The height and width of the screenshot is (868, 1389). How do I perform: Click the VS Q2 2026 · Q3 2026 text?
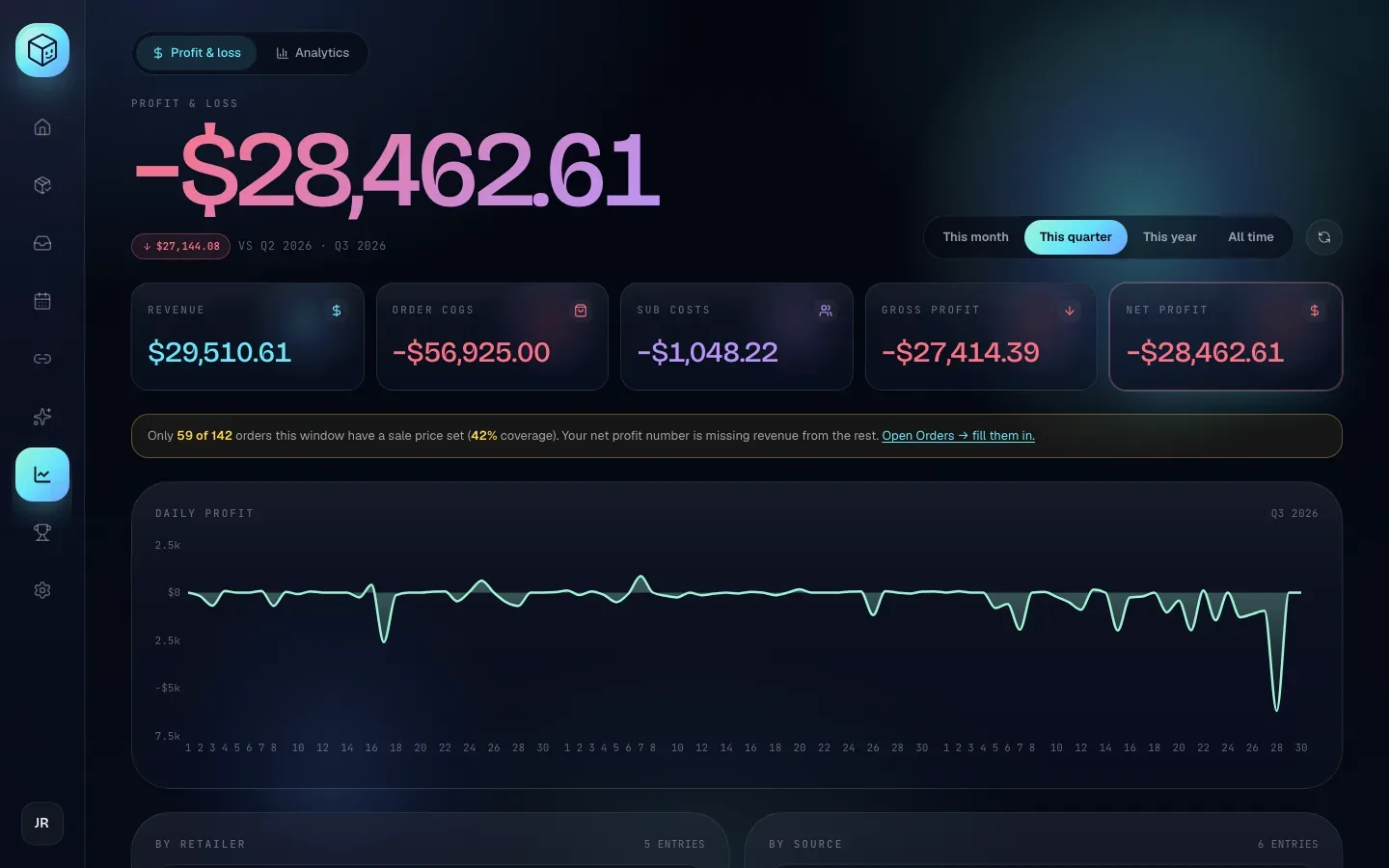coord(313,246)
